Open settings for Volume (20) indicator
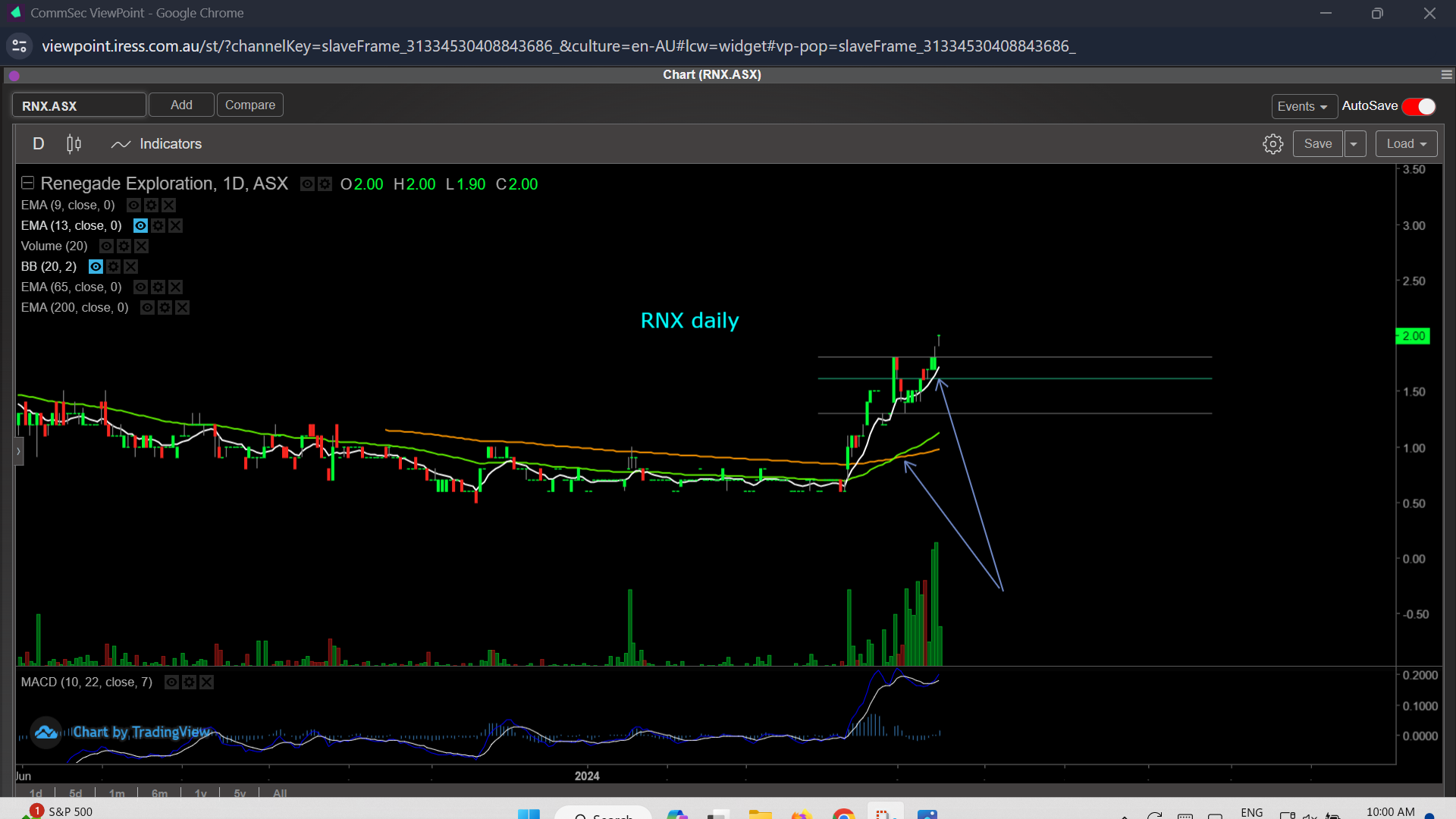Viewport: 1456px width, 819px height. click(124, 246)
